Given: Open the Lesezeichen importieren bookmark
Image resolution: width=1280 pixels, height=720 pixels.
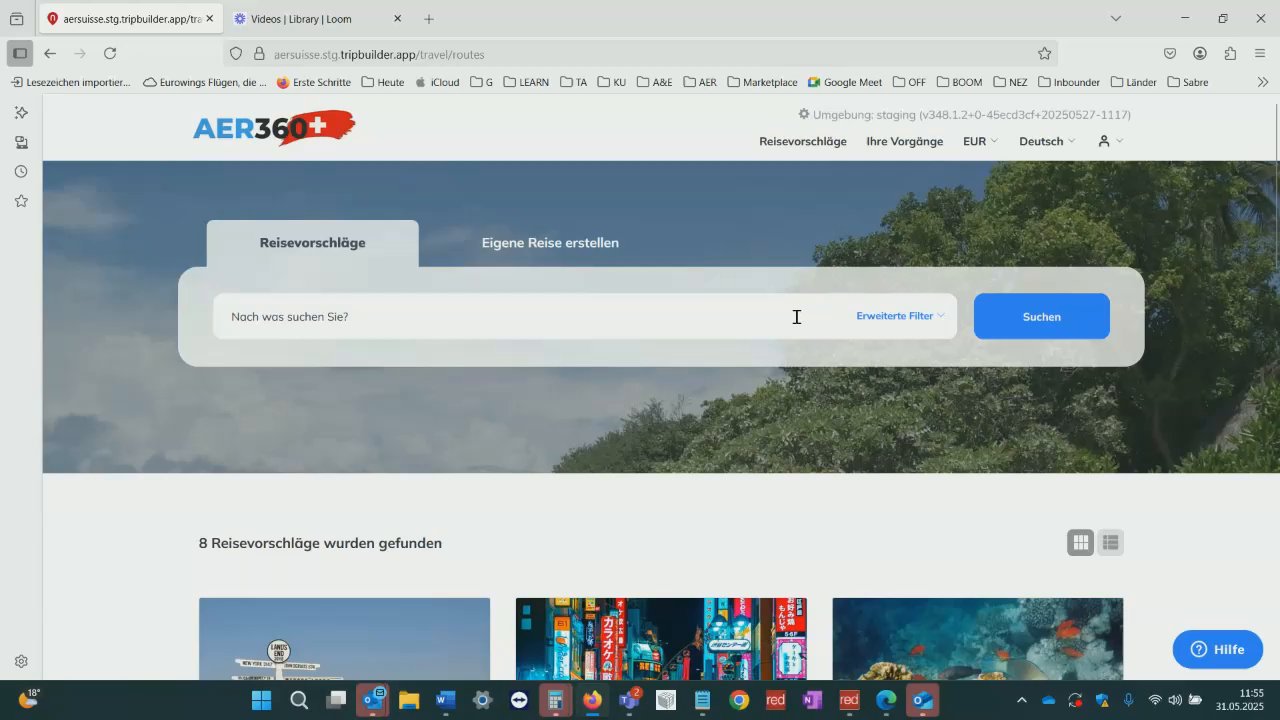Looking at the screenshot, I should pos(70,82).
